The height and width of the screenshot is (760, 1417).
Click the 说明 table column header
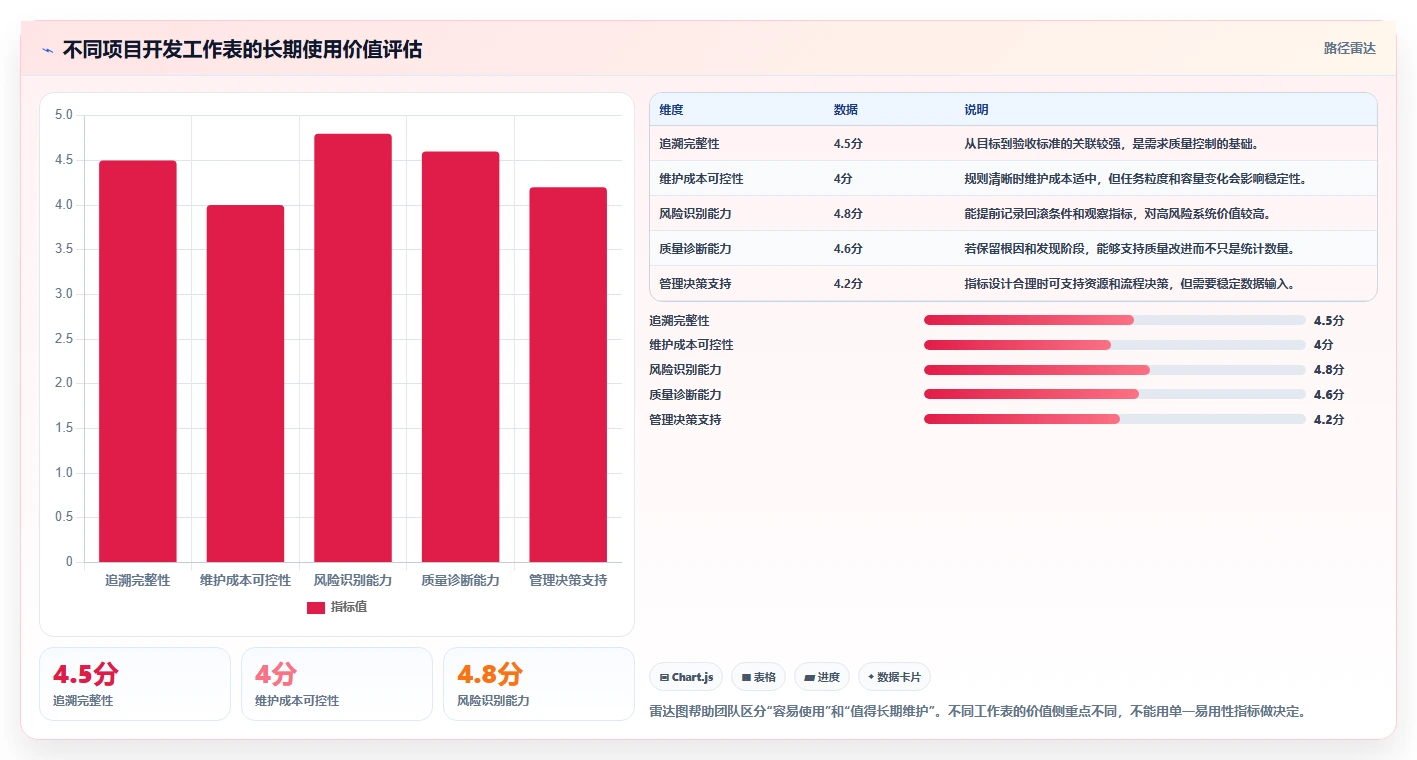click(x=976, y=110)
